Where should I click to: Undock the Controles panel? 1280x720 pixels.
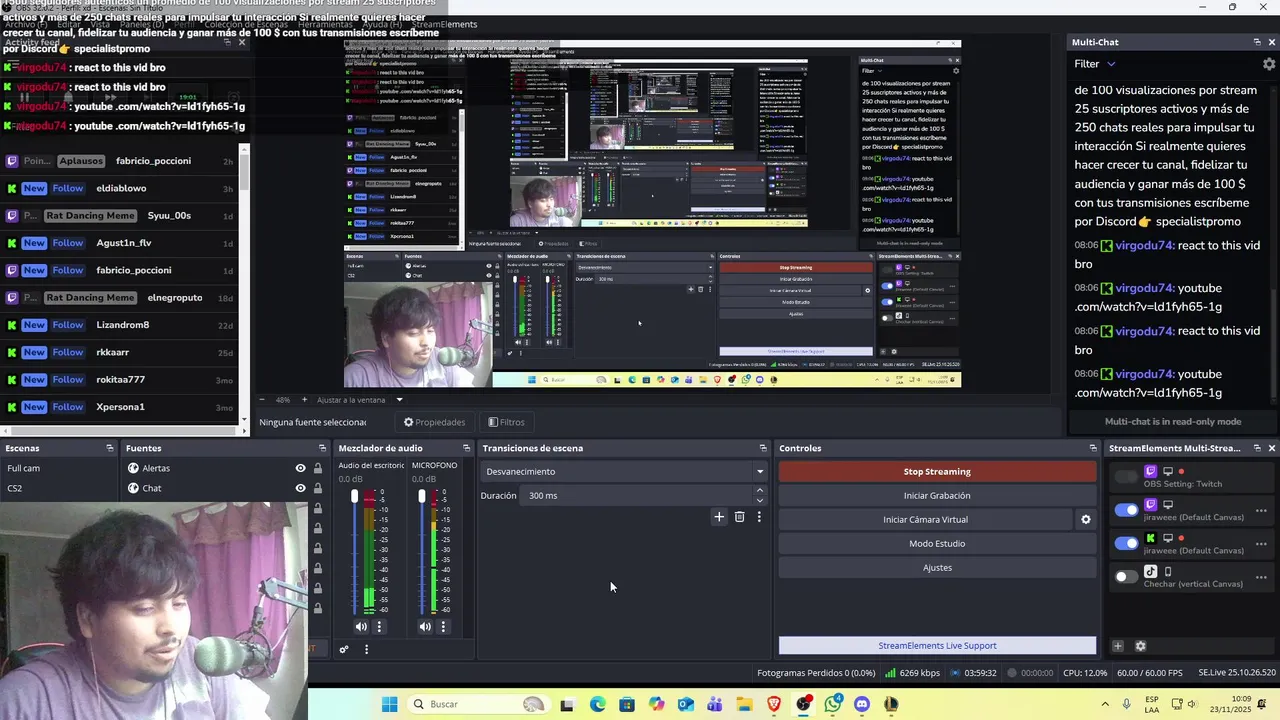pos(1093,448)
